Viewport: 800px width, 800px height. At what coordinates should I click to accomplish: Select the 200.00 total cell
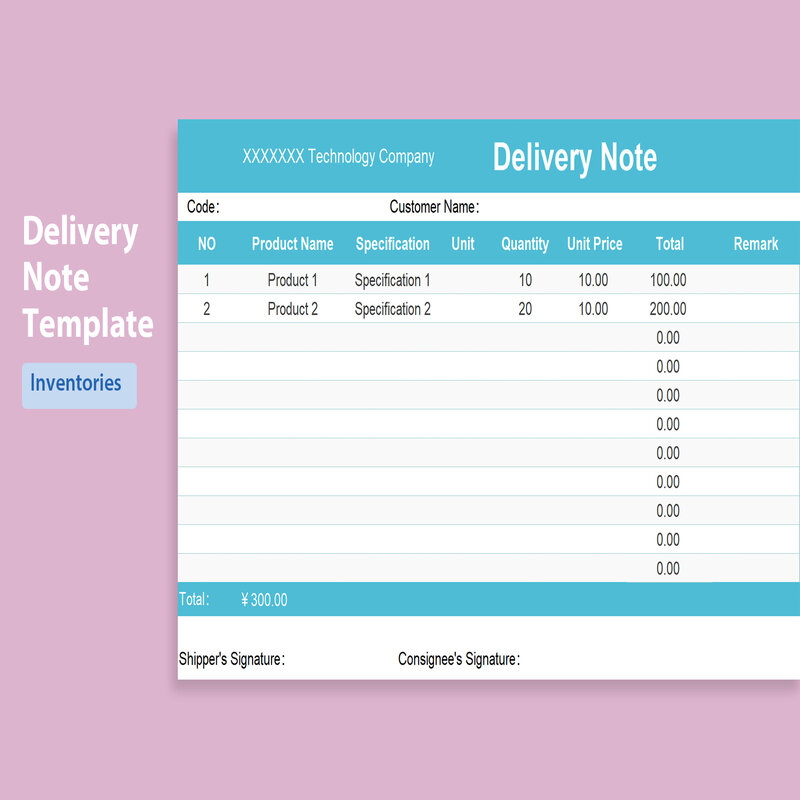click(x=668, y=309)
